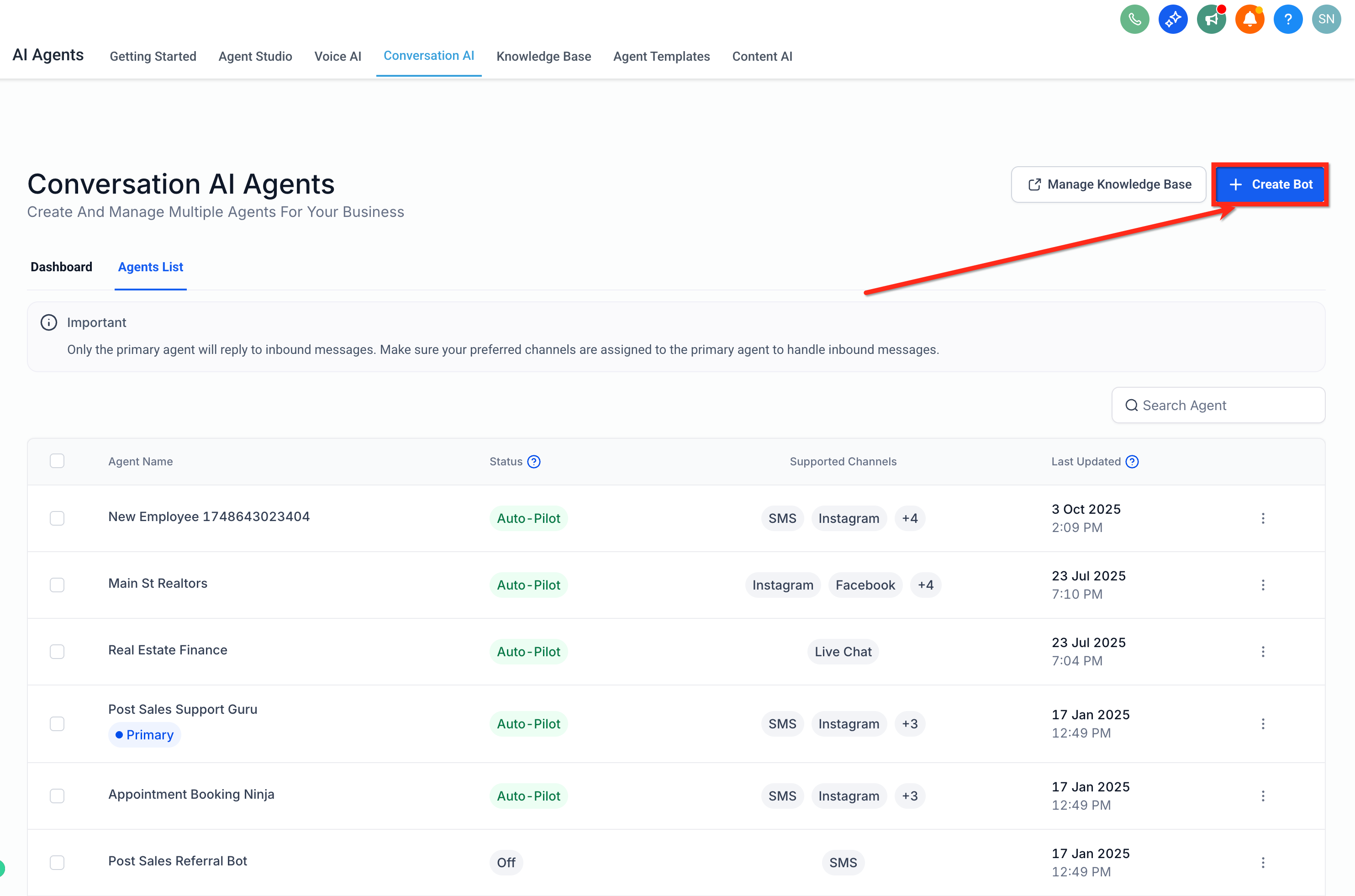The width and height of the screenshot is (1355, 896).
Task: Open the Main St Realtors agent
Action: point(158,584)
